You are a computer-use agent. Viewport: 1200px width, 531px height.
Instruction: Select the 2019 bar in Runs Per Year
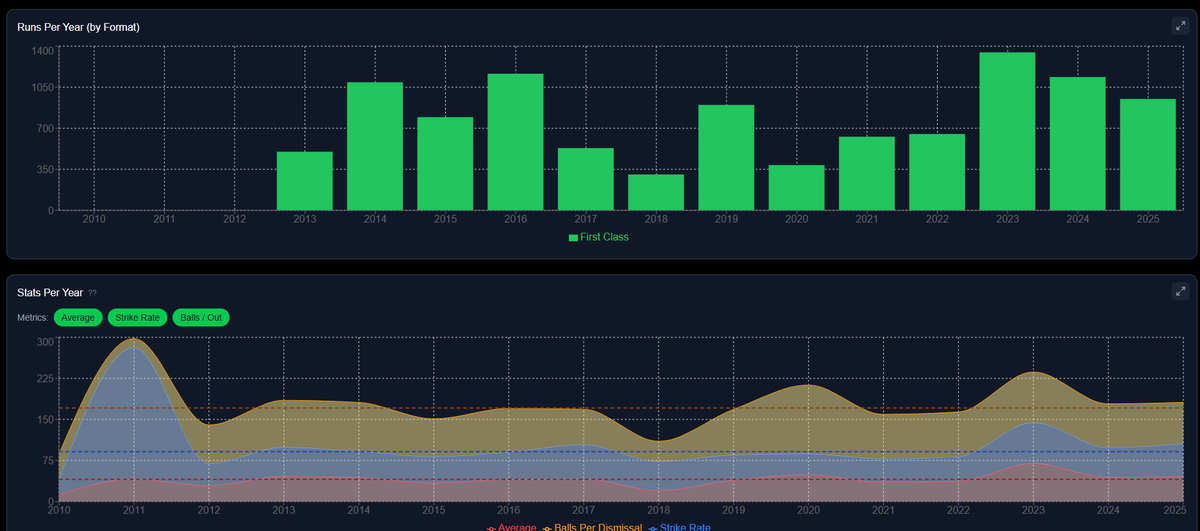[726, 157]
